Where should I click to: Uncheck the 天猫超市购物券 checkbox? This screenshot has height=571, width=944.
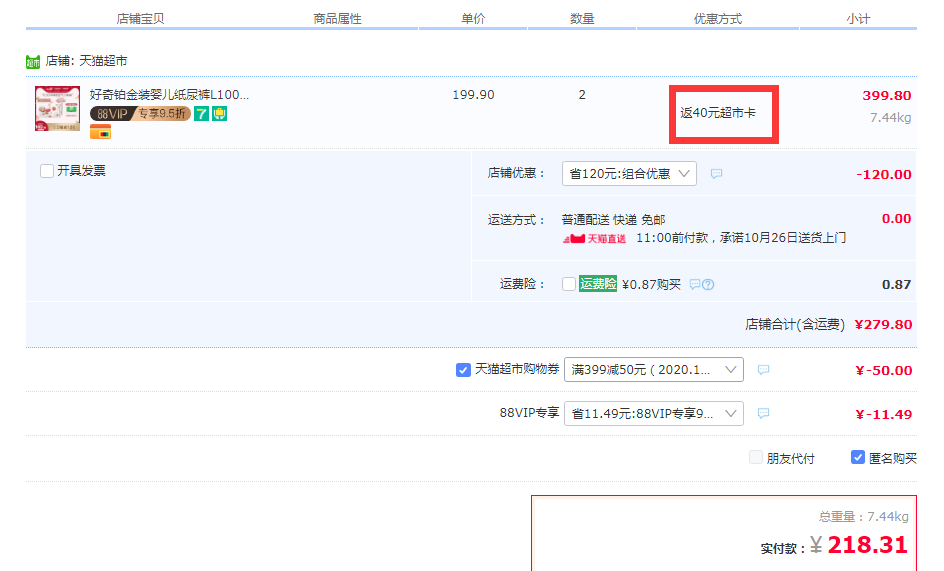coord(463,370)
